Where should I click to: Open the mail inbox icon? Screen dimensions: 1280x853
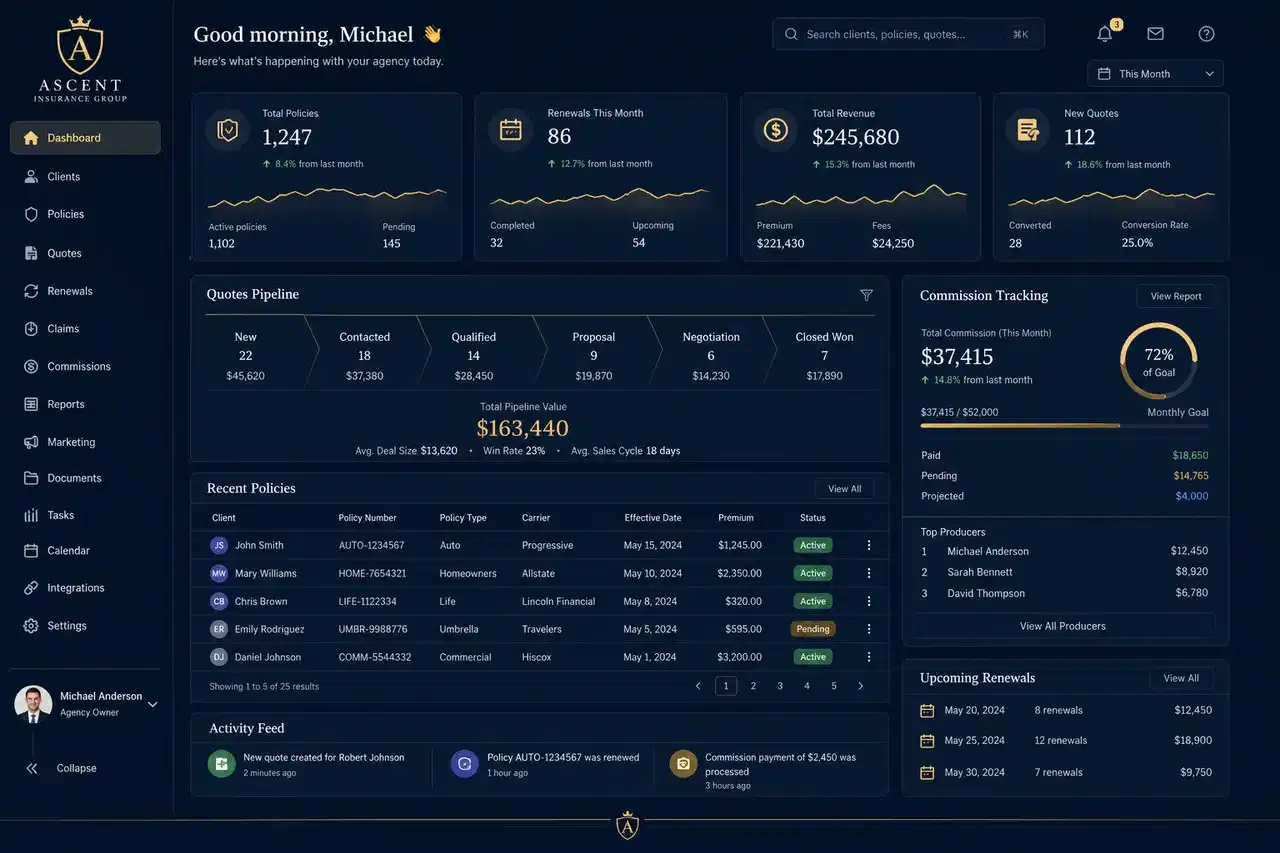pyautogui.click(x=1155, y=34)
